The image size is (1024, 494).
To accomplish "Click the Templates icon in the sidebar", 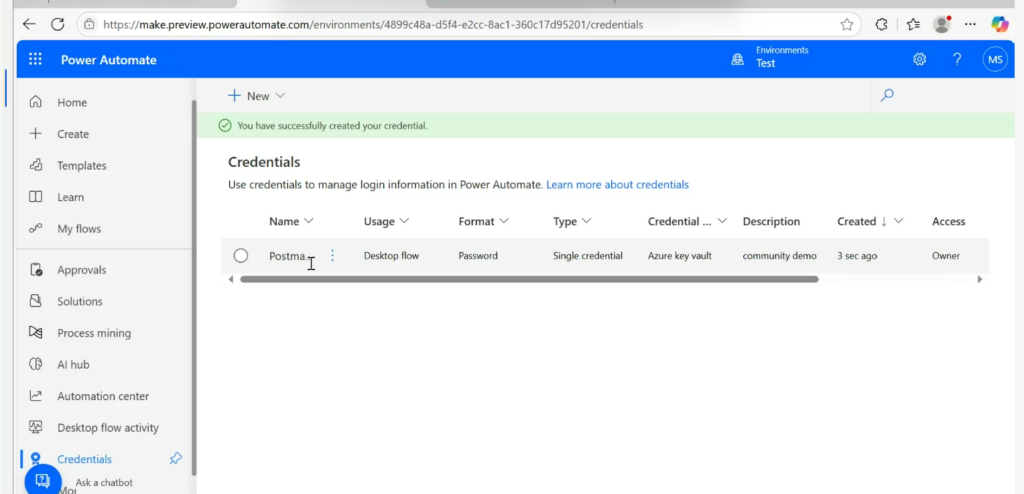I will point(36,165).
